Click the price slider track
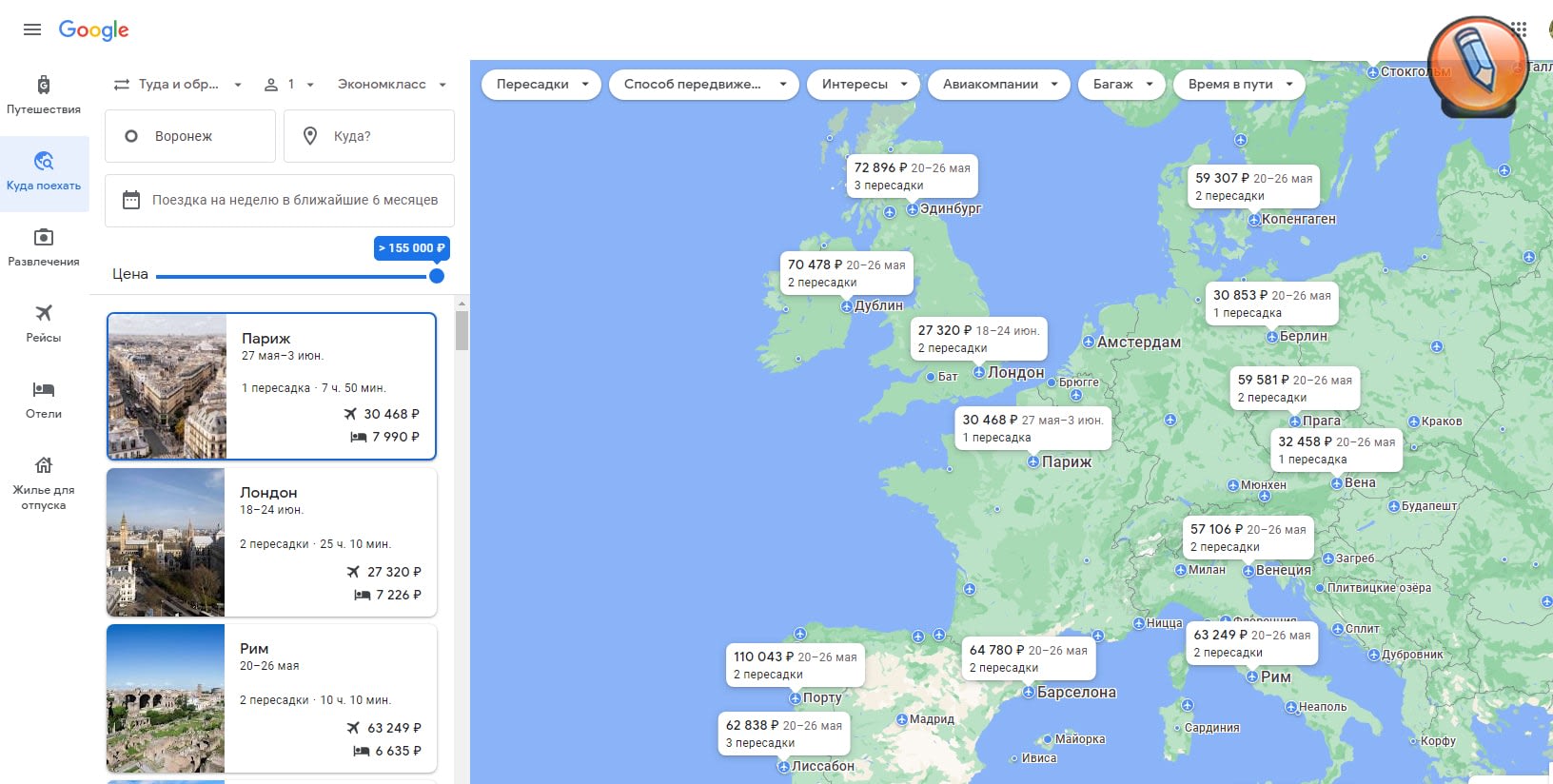Viewport: 1553px width, 784px height. pyautogui.click(x=291, y=276)
